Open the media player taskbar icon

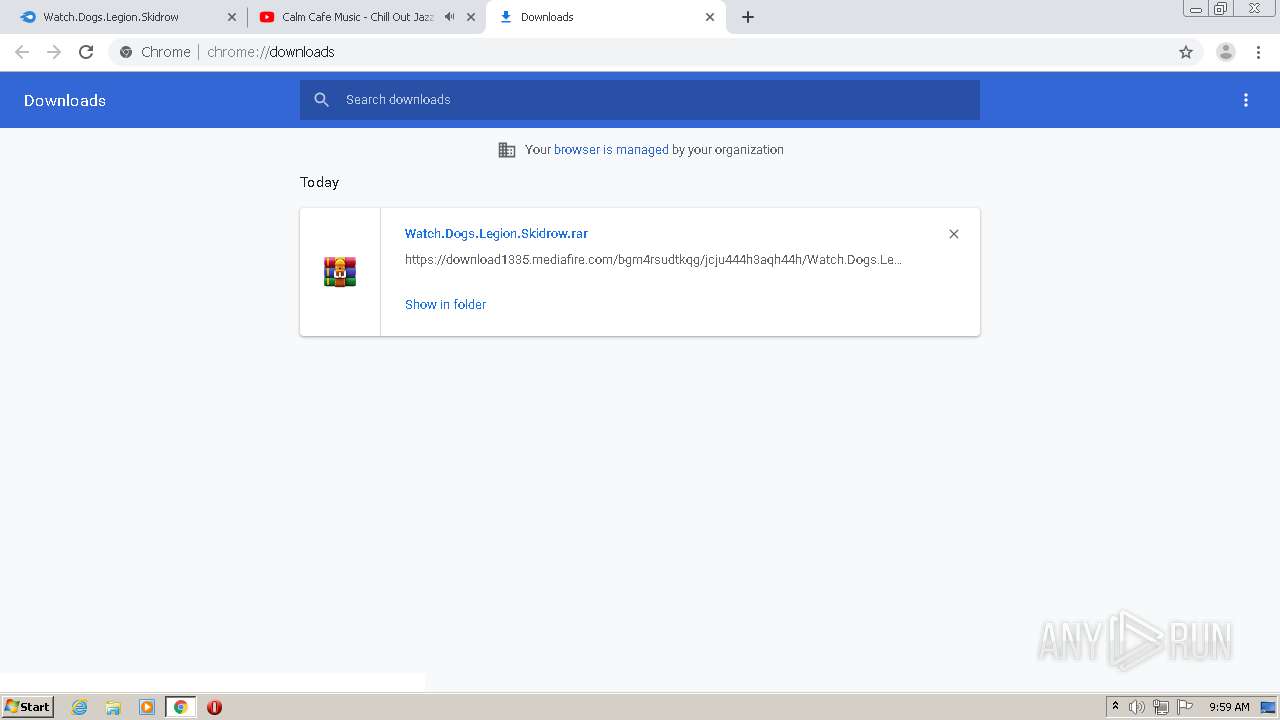click(147, 707)
